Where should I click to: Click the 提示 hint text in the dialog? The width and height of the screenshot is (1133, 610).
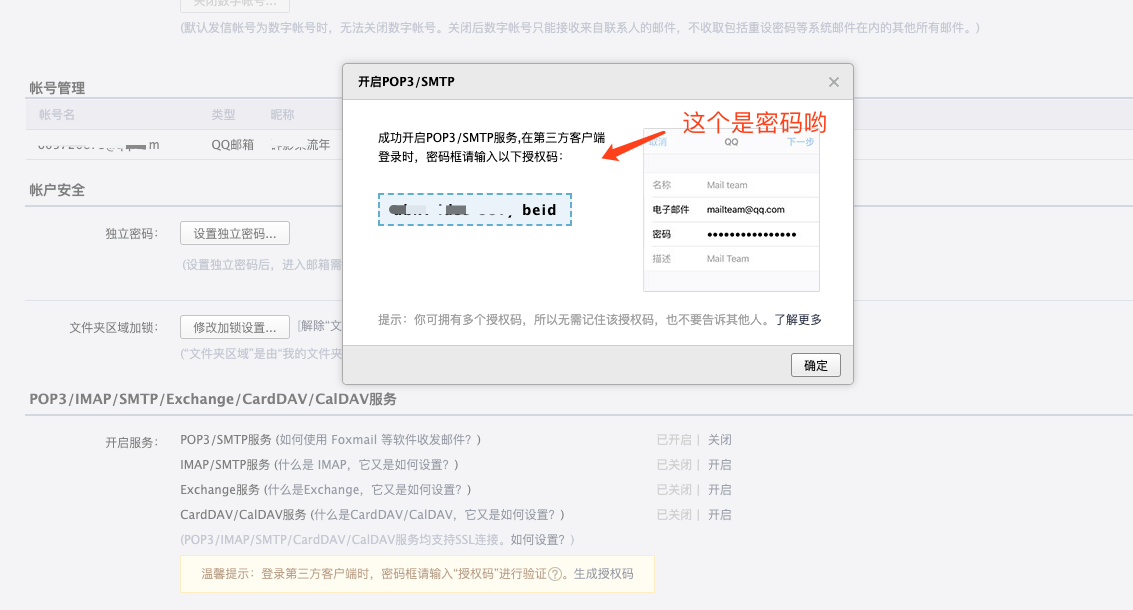pyautogui.click(x=576, y=319)
